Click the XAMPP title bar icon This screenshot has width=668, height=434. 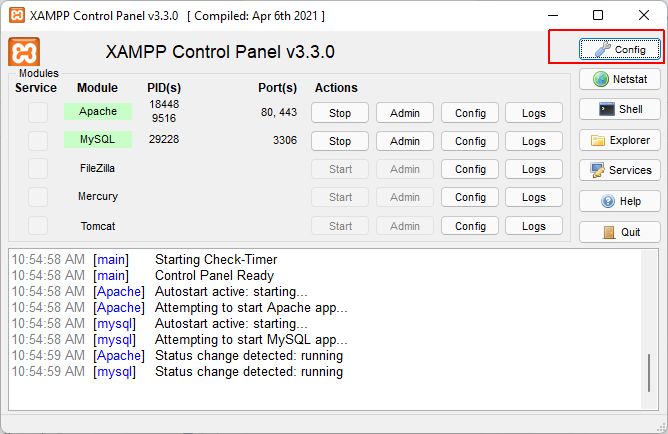click(17, 16)
